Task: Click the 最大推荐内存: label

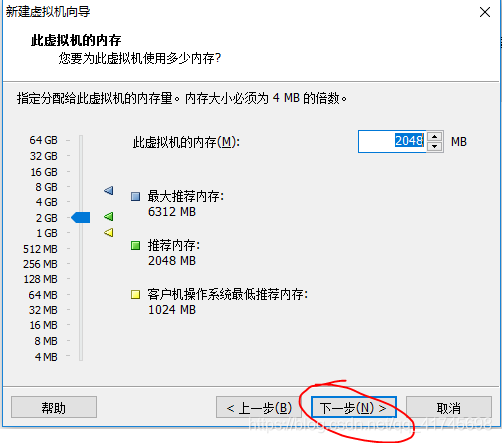Action: (x=186, y=196)
